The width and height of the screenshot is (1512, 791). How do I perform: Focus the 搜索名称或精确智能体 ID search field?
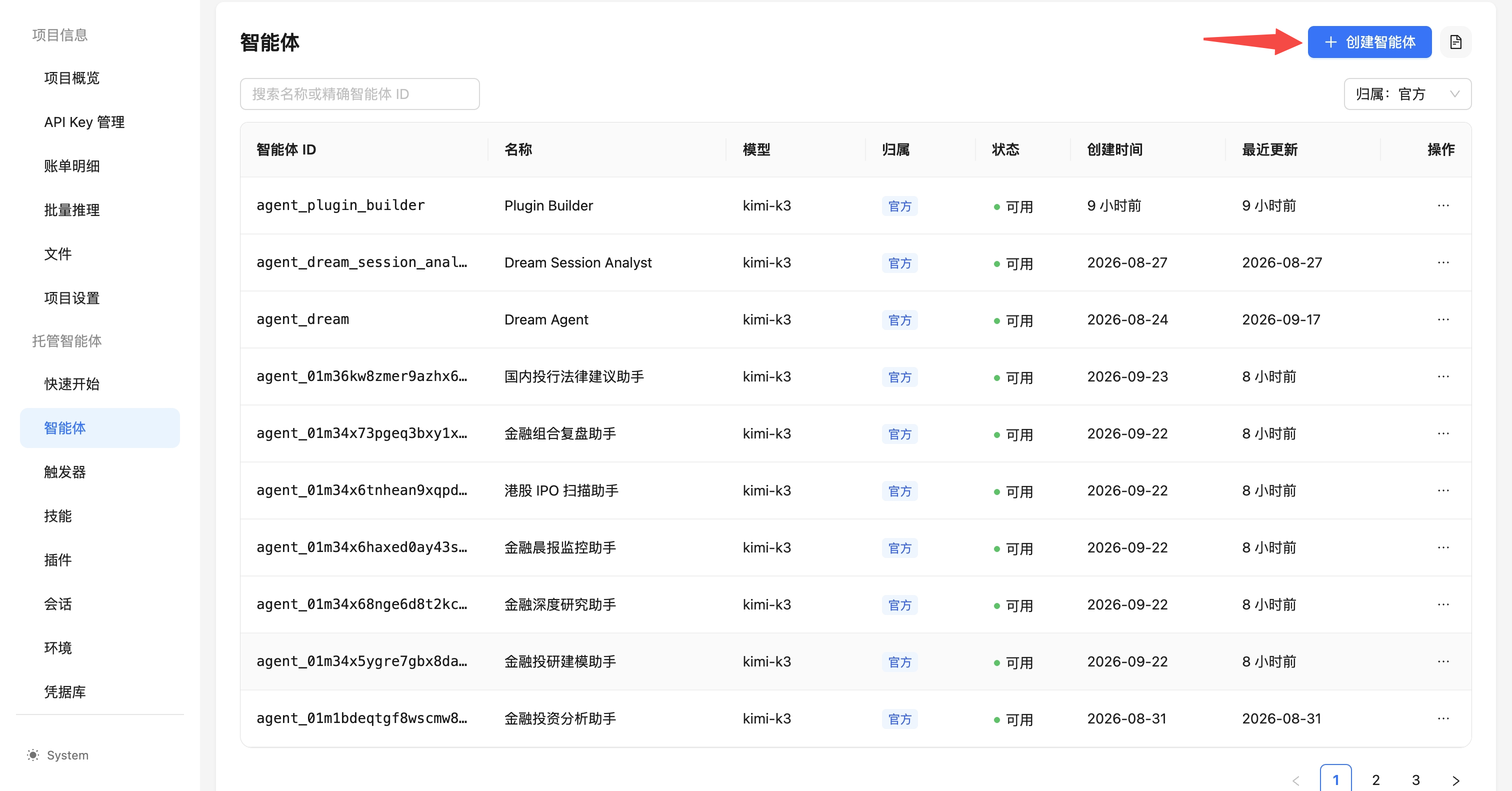pos(359,94)
